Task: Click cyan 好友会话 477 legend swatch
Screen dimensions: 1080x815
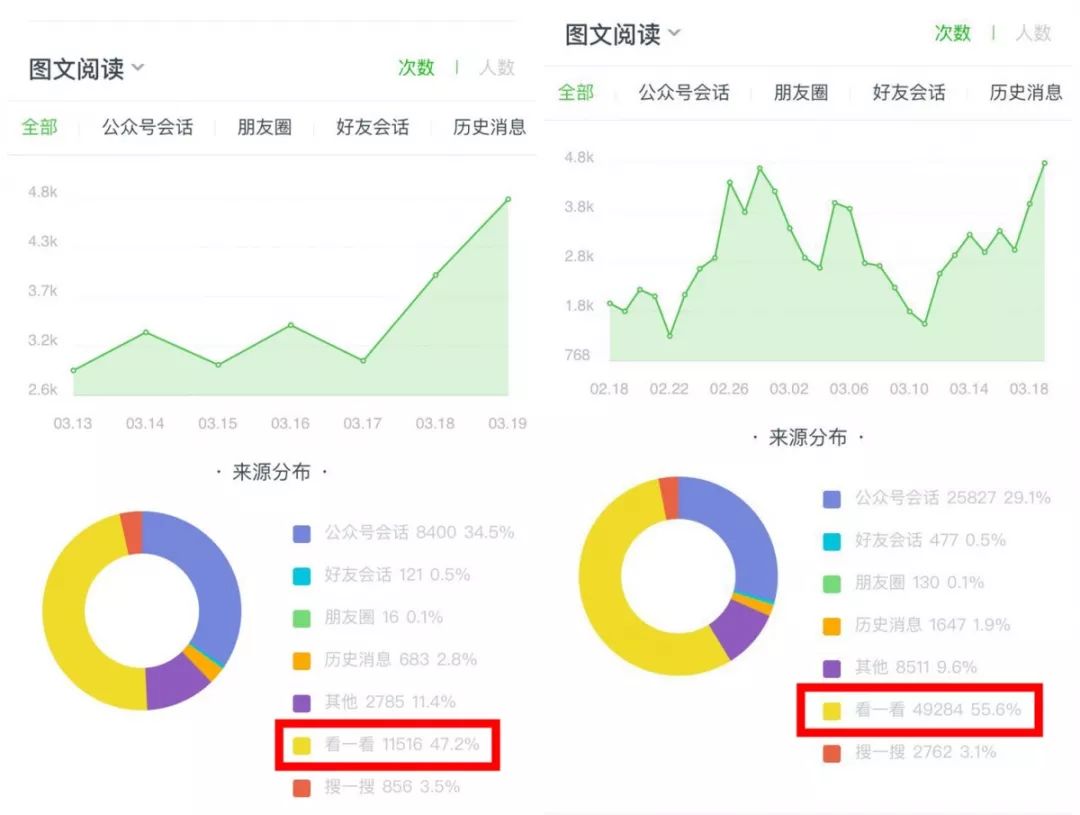Action: click(x=832, y=541)
